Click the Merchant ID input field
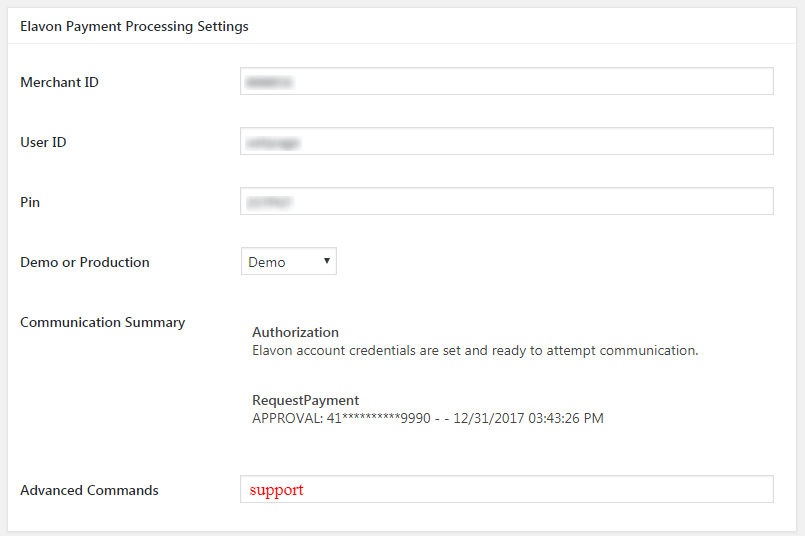Image resolution: width=805 pixels, height=536 pixels. point(506,82)
